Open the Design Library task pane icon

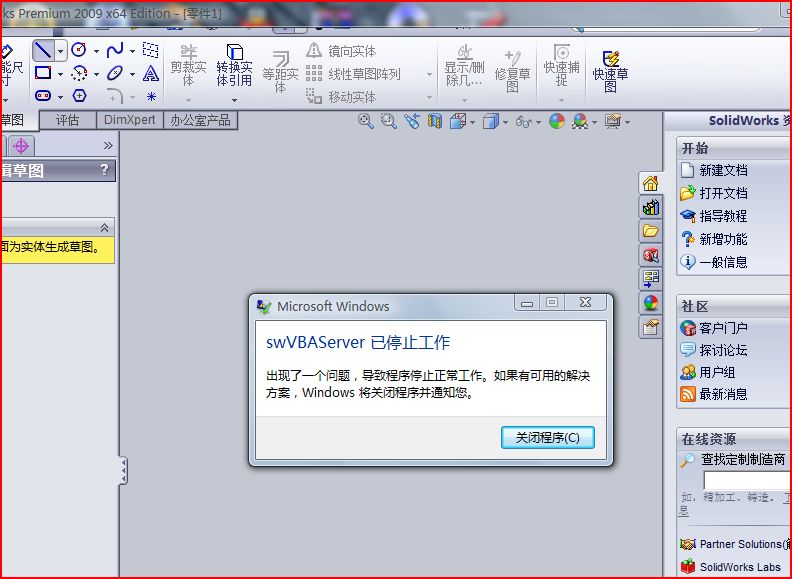[651, 207]
